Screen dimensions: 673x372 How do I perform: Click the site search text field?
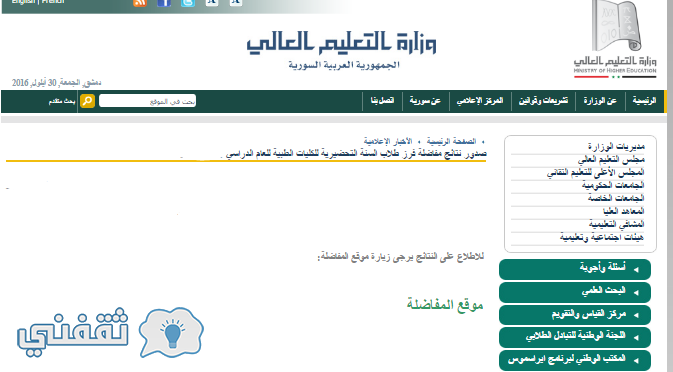(147, 101)
